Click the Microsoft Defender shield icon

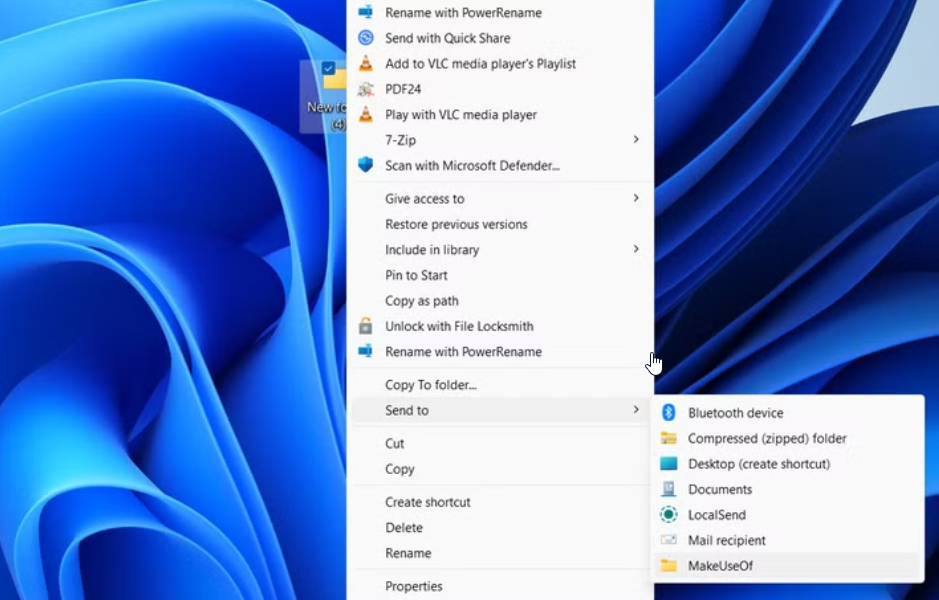365,165
